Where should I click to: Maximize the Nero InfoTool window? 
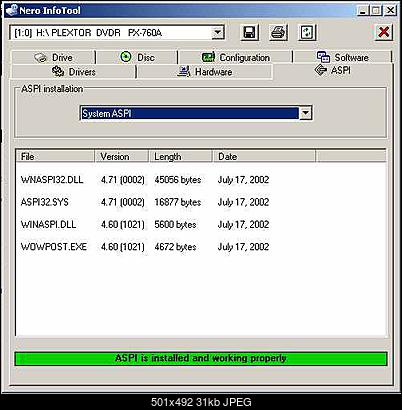pyautogui.click(x=375, y=11)
